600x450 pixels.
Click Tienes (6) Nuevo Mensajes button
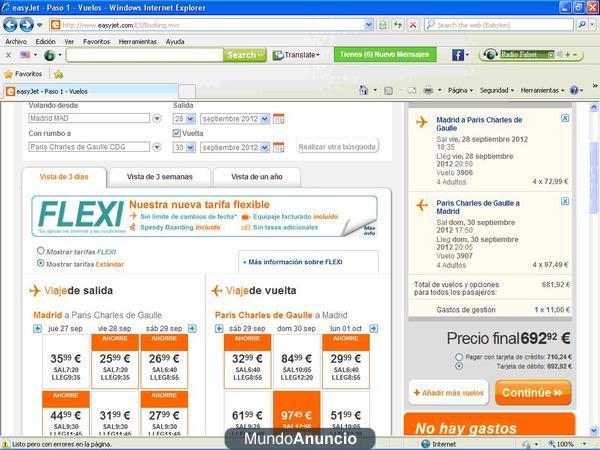coord(385,54)
